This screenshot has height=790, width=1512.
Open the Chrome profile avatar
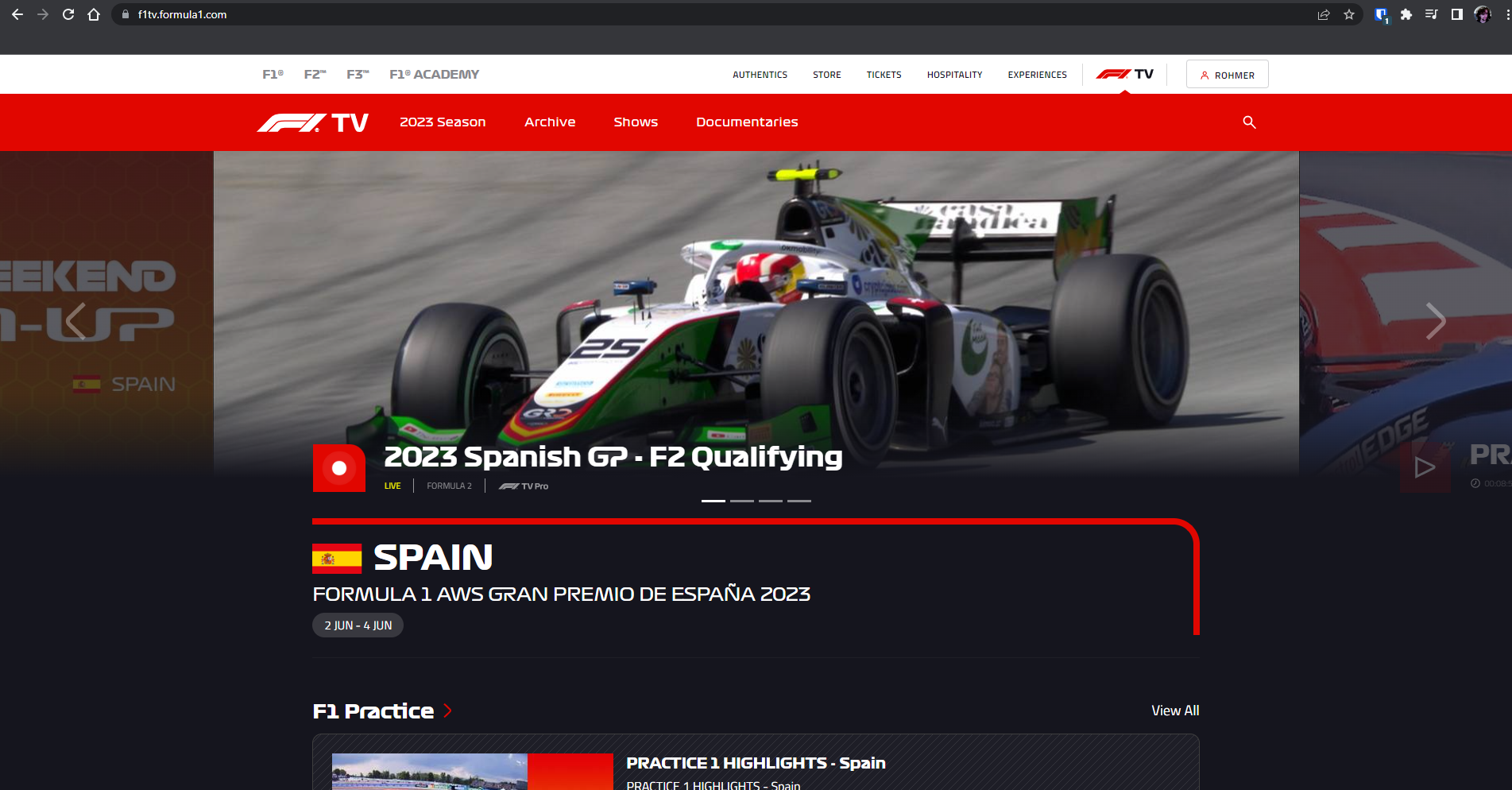[1483, 14]
